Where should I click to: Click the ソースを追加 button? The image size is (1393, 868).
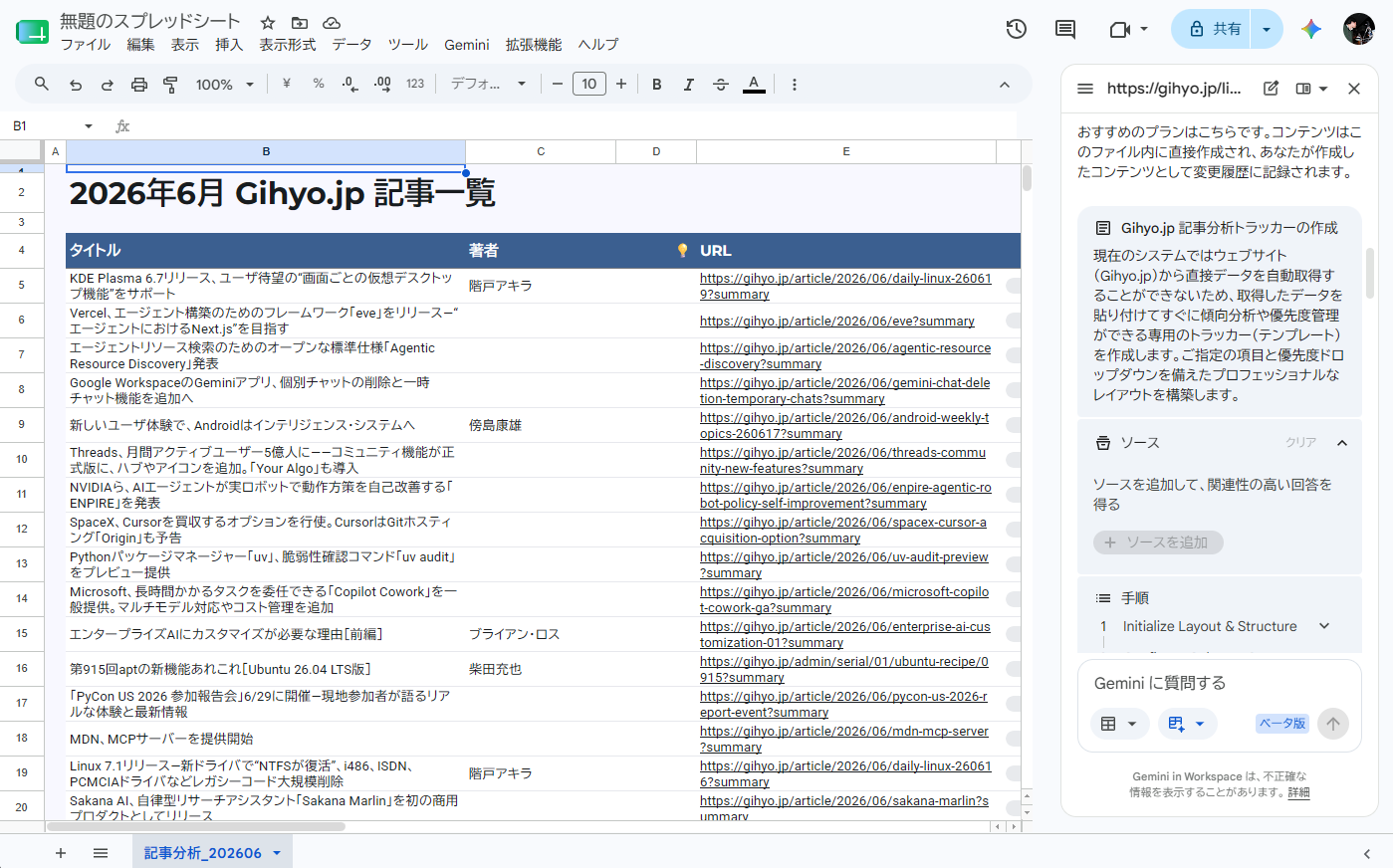pyautogui.click(x=1158, y=542)
